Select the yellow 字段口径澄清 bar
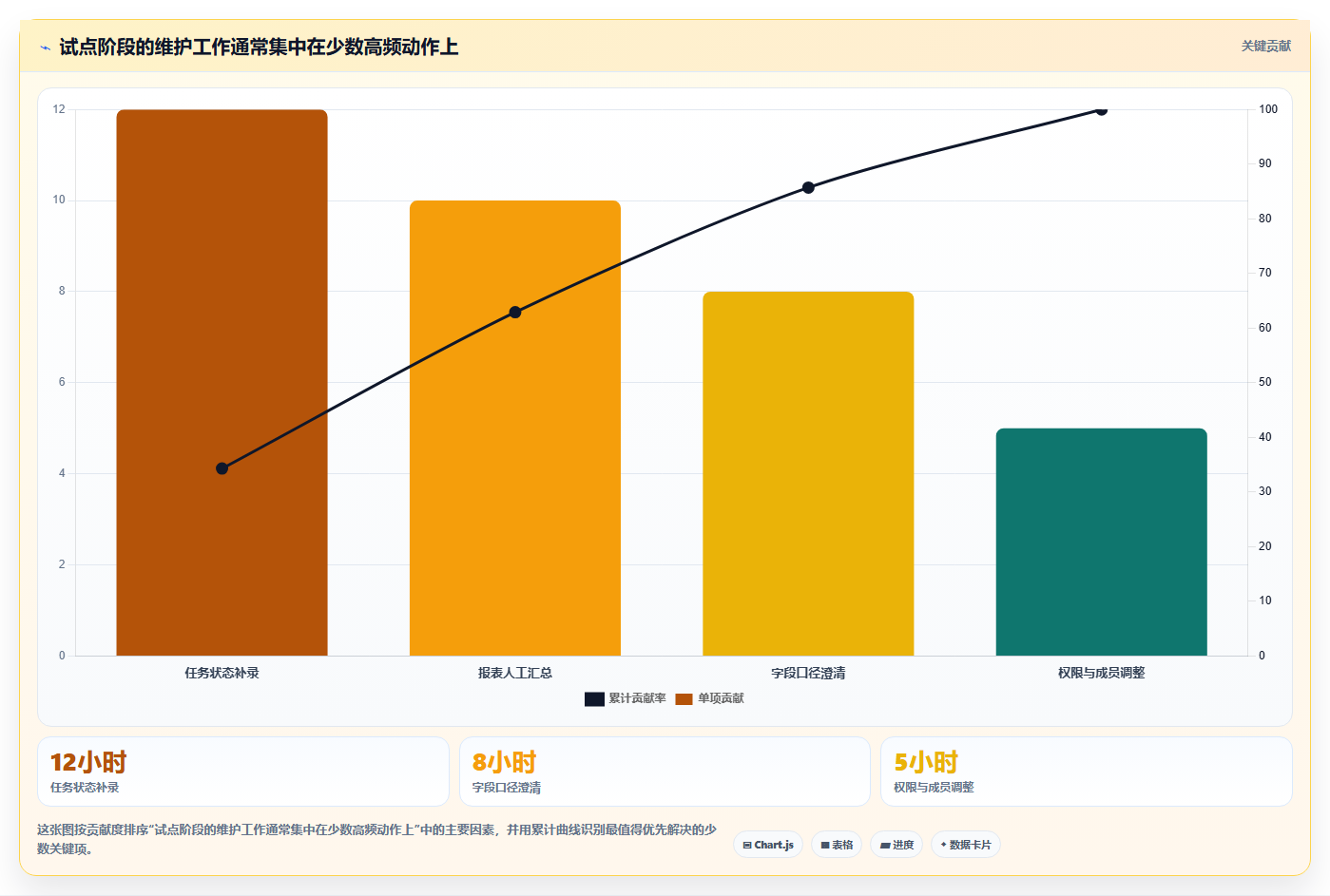The image size is (1330, 896). pos(808,473)
